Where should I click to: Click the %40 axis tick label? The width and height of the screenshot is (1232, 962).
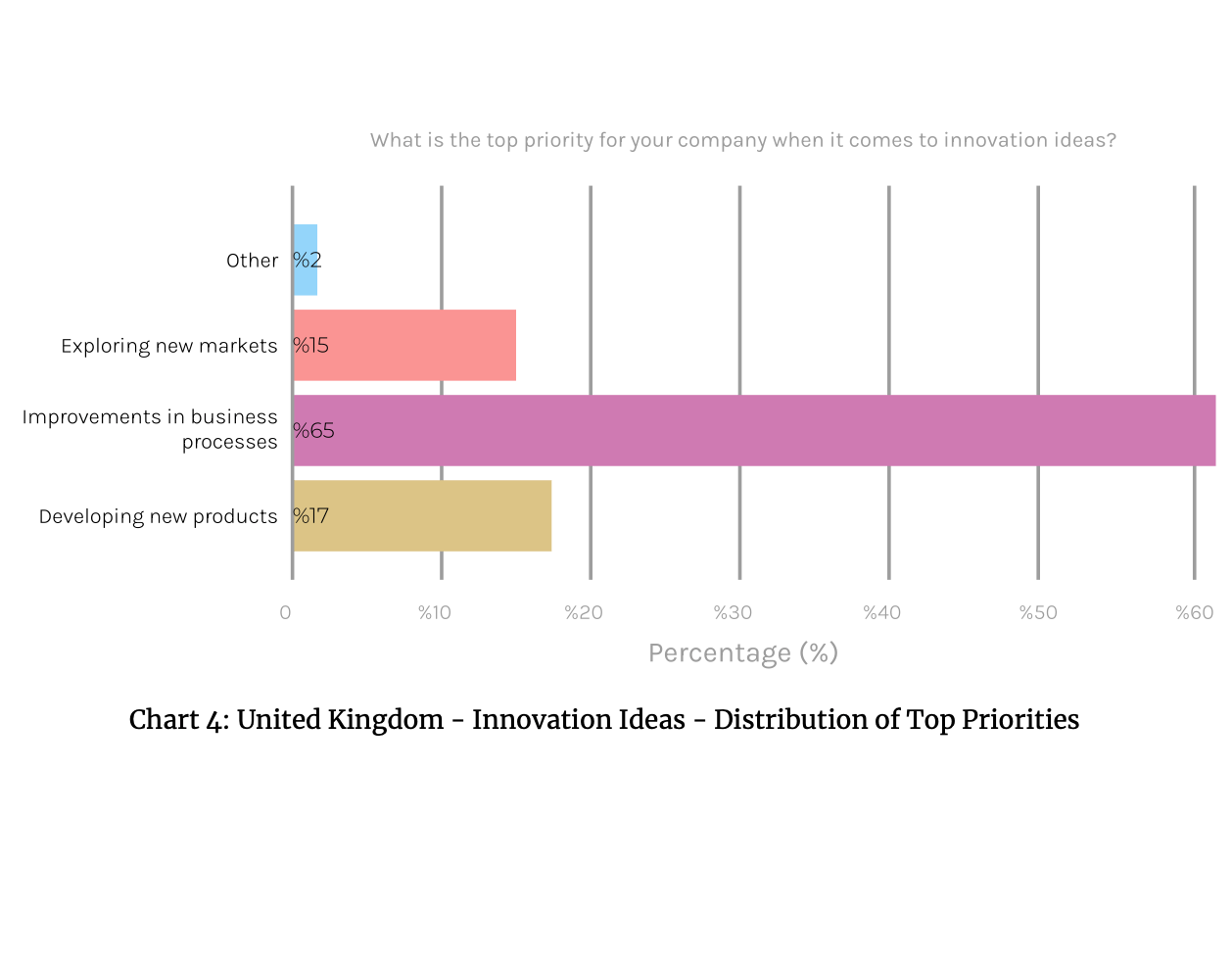click(881, 613)
